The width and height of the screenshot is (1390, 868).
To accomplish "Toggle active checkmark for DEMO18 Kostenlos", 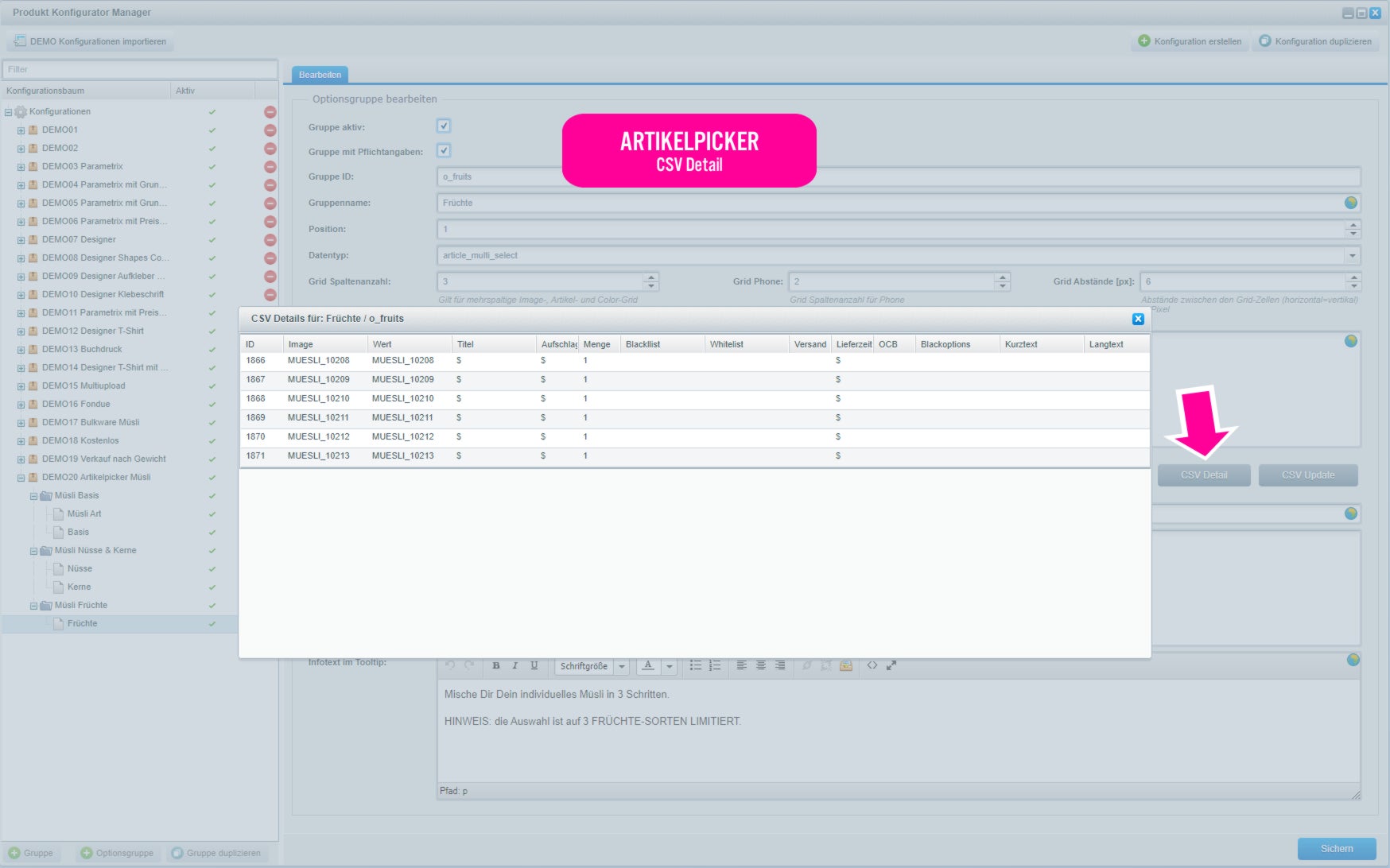I will tap(212, 441).
